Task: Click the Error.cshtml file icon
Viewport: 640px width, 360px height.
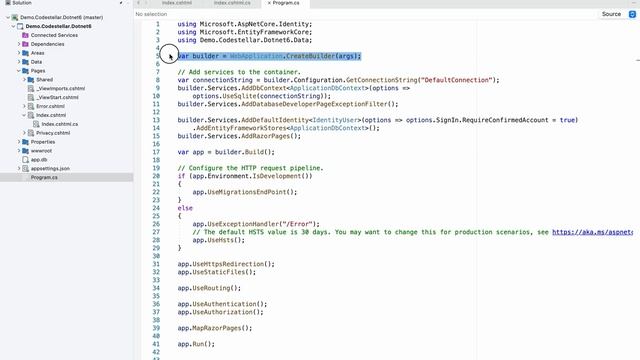Action: tap(31, 106)
